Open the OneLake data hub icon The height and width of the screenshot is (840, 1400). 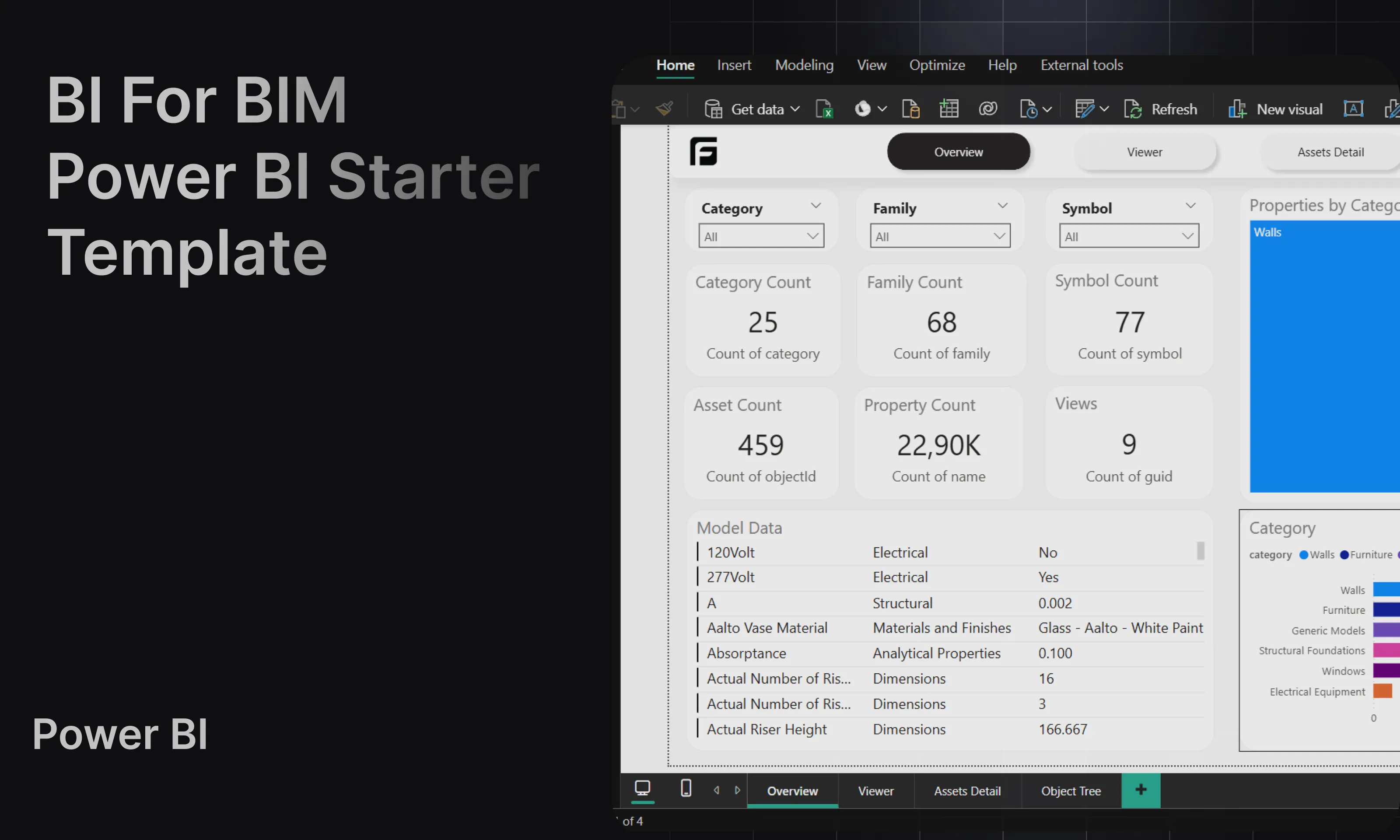pos(862,108)
